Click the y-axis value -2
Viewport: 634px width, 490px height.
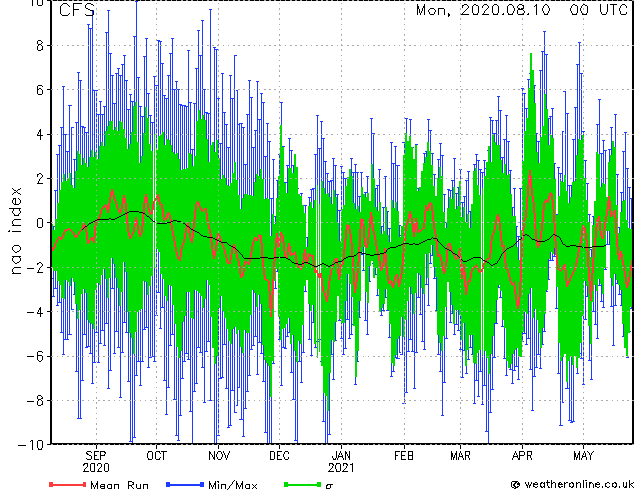35,268
